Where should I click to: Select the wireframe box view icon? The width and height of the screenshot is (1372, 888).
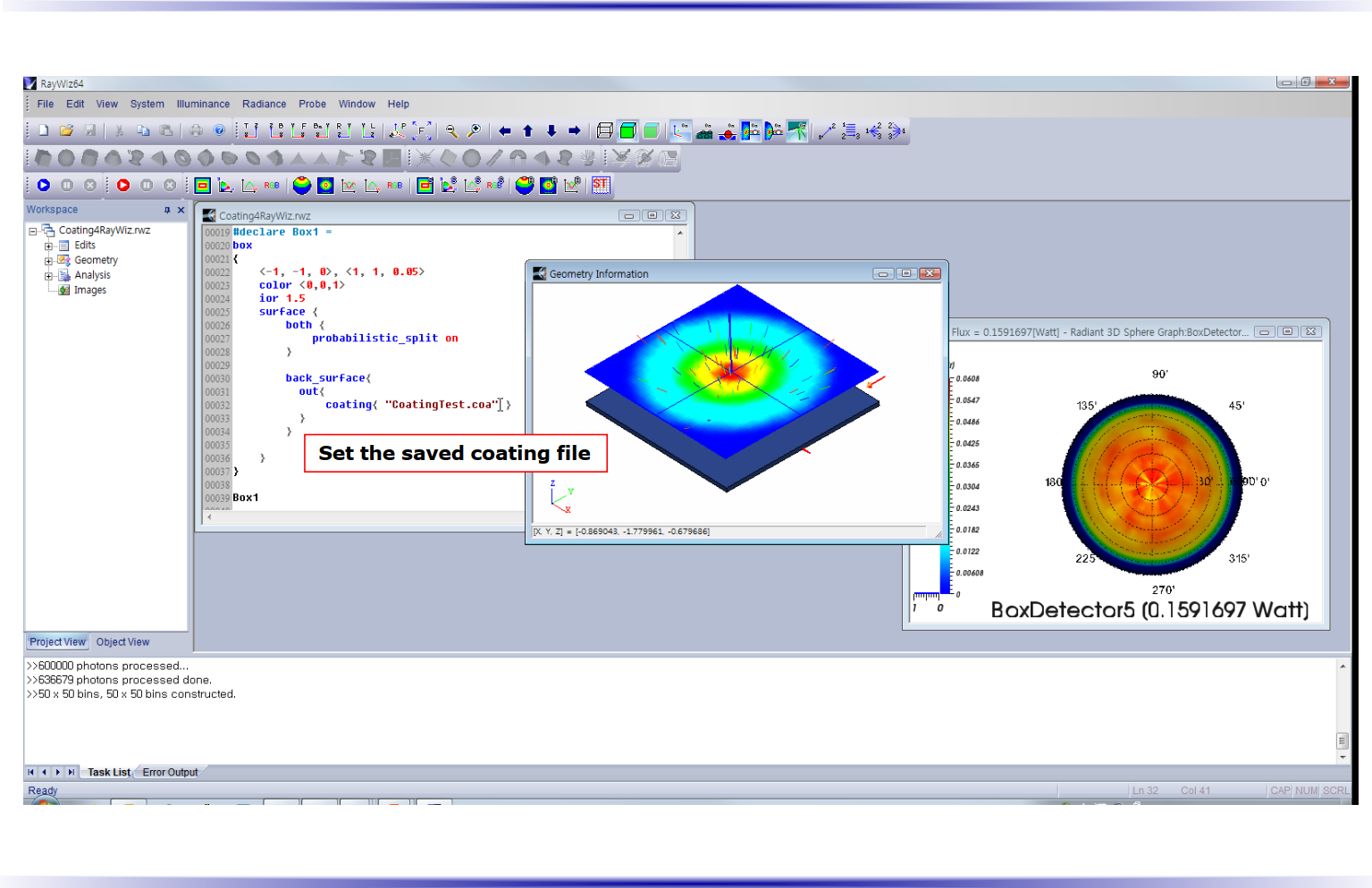click(x=604, y=131)
